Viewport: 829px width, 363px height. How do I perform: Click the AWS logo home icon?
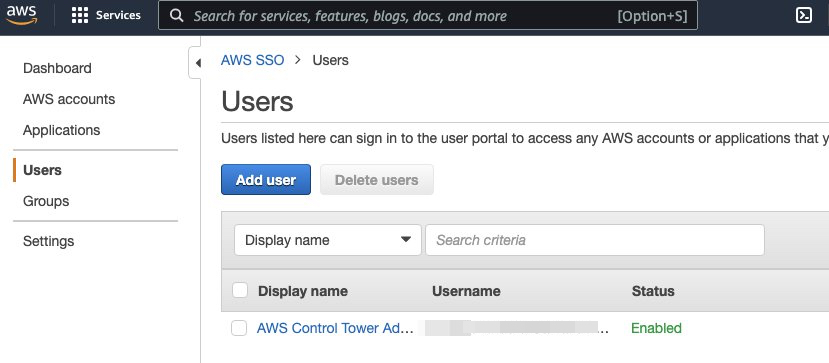[x=22, y=15]
